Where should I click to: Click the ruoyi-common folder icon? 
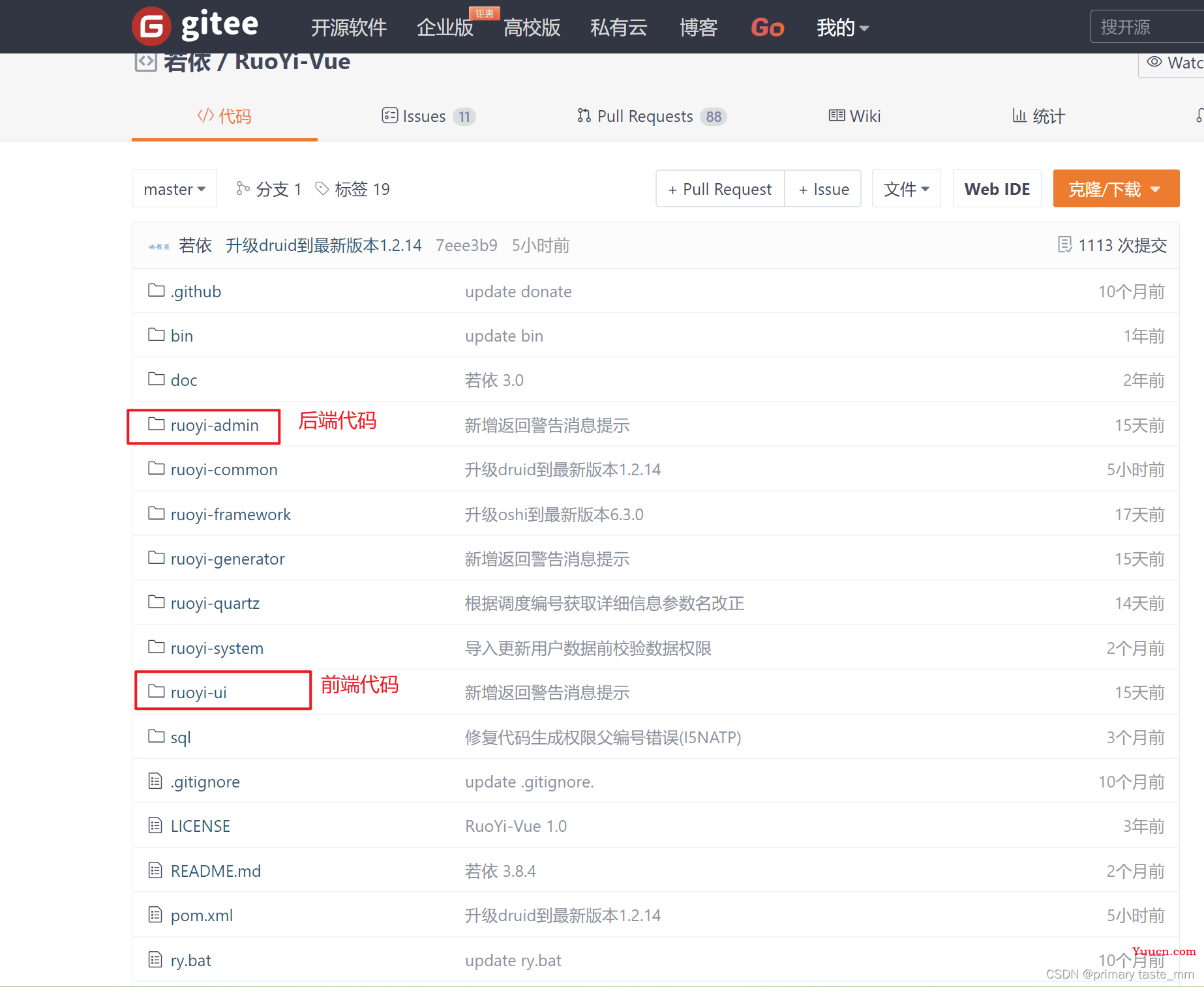[156, 468]
